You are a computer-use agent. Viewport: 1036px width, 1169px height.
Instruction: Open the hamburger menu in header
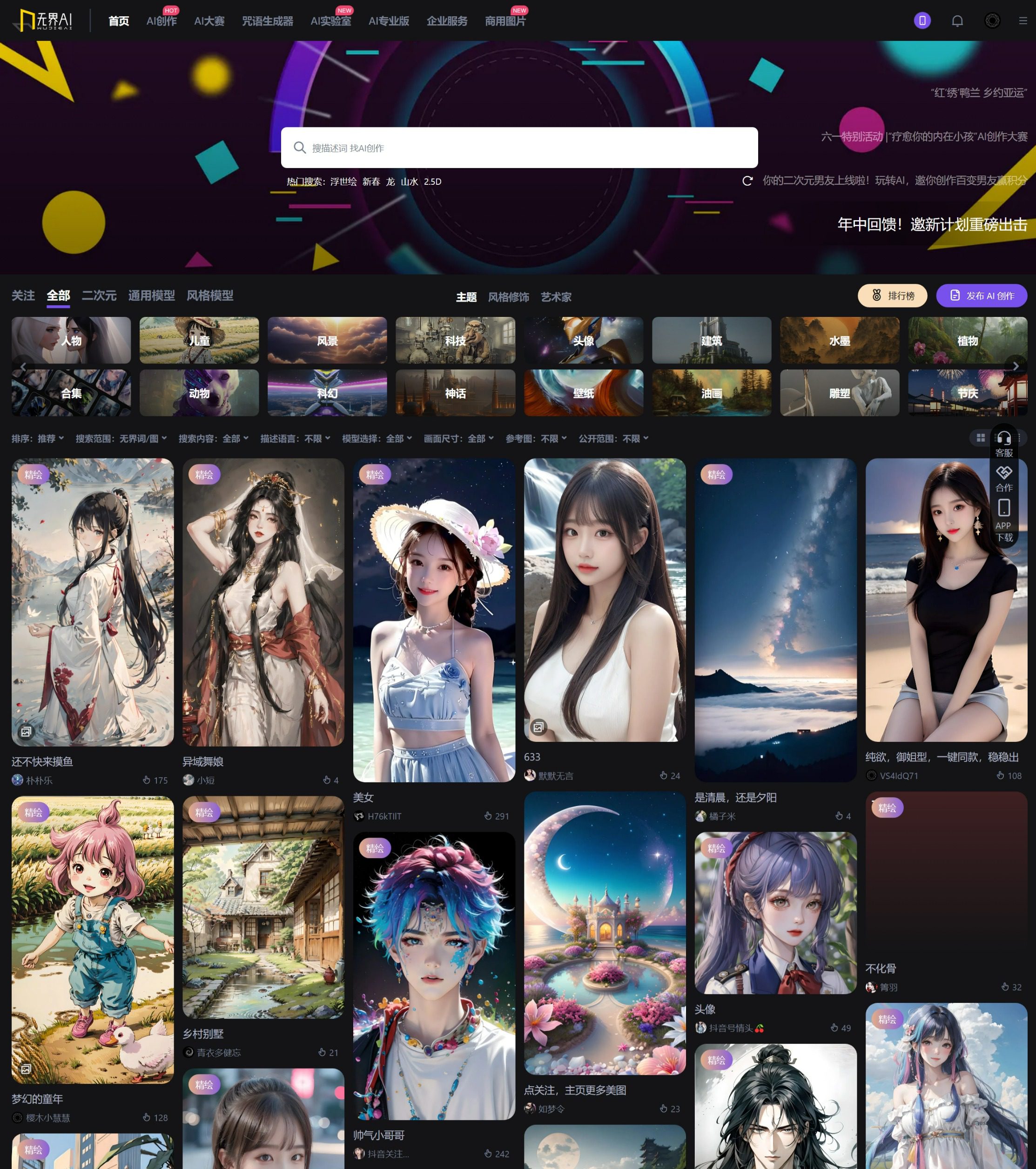1023,21
